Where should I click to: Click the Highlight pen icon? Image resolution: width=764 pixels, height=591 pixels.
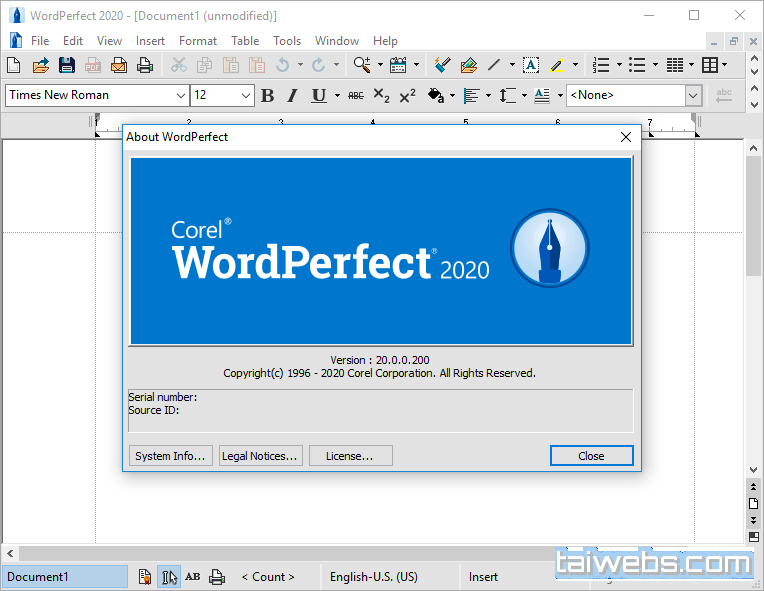pyautogui.click(x=557, y=65)
